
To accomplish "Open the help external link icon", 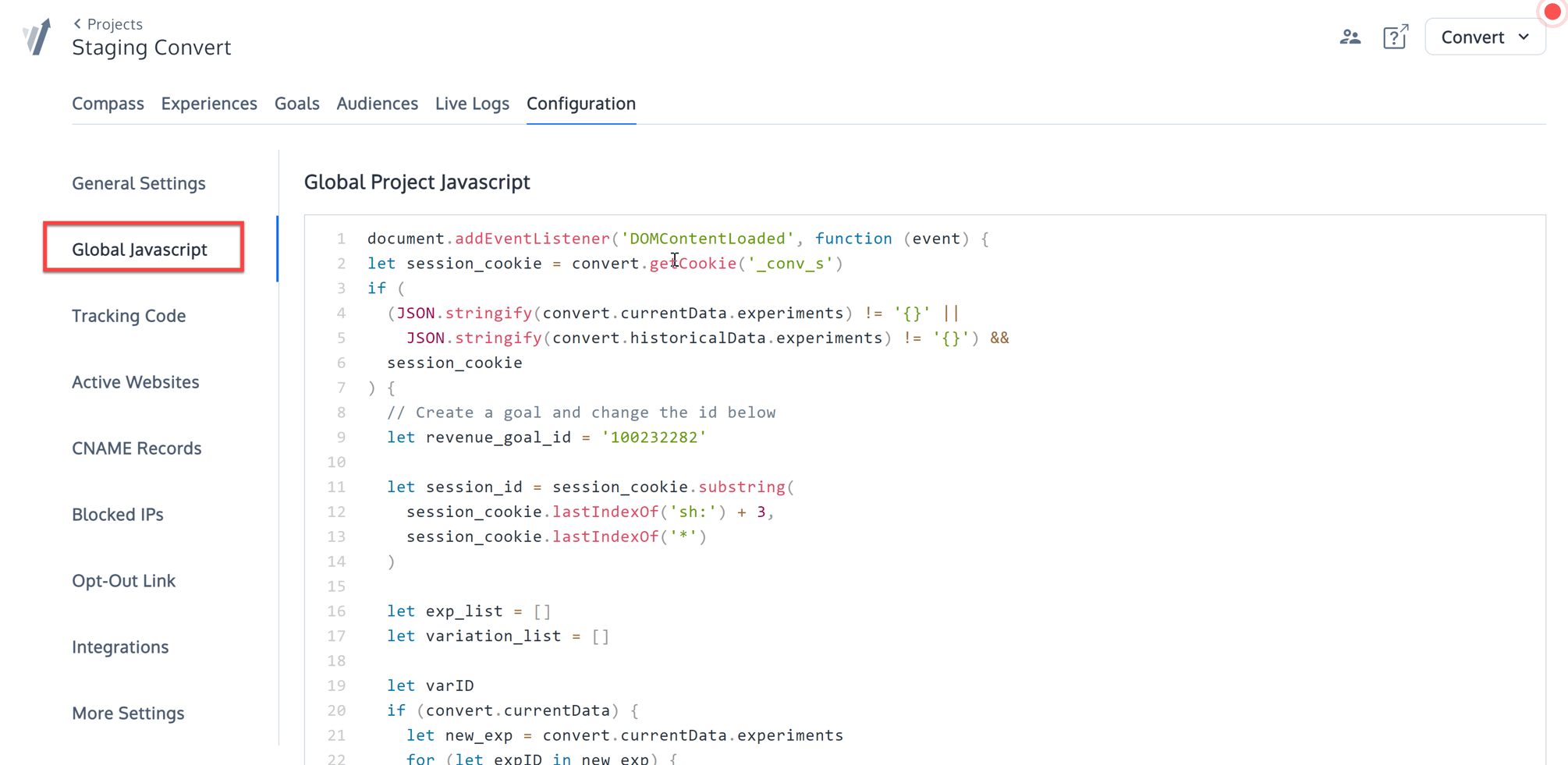I will [1396, 37].
